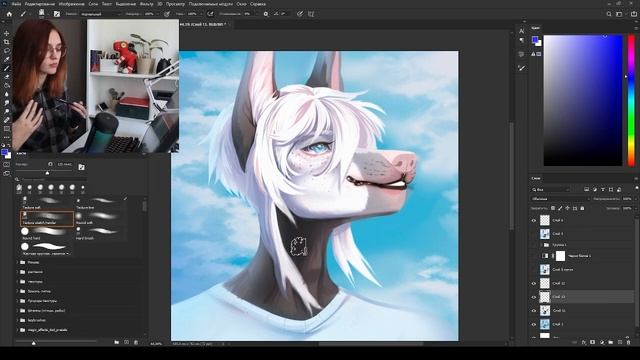
Task: Click the brush size slider handle
Action: pos(47,173)
